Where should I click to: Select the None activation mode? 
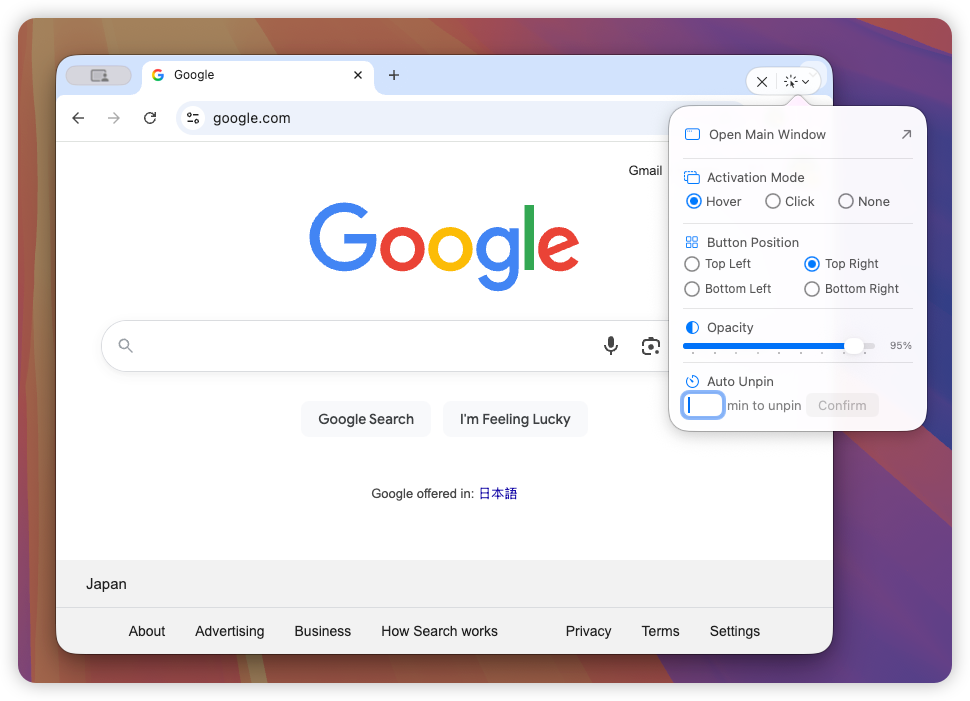pyautogui.click(x=864, y=202)
